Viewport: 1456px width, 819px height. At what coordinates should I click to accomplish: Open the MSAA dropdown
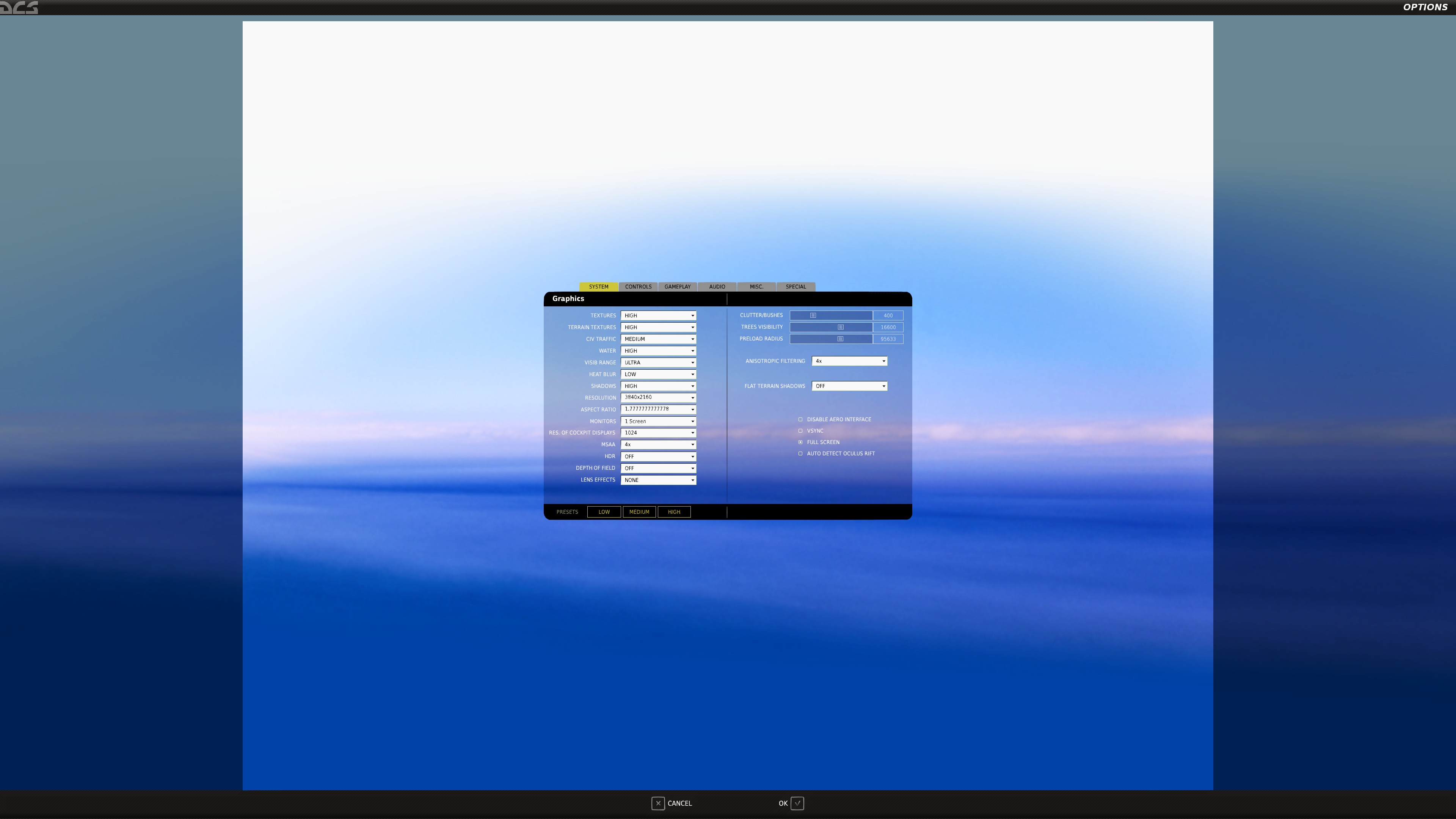[x=659, y=445]
